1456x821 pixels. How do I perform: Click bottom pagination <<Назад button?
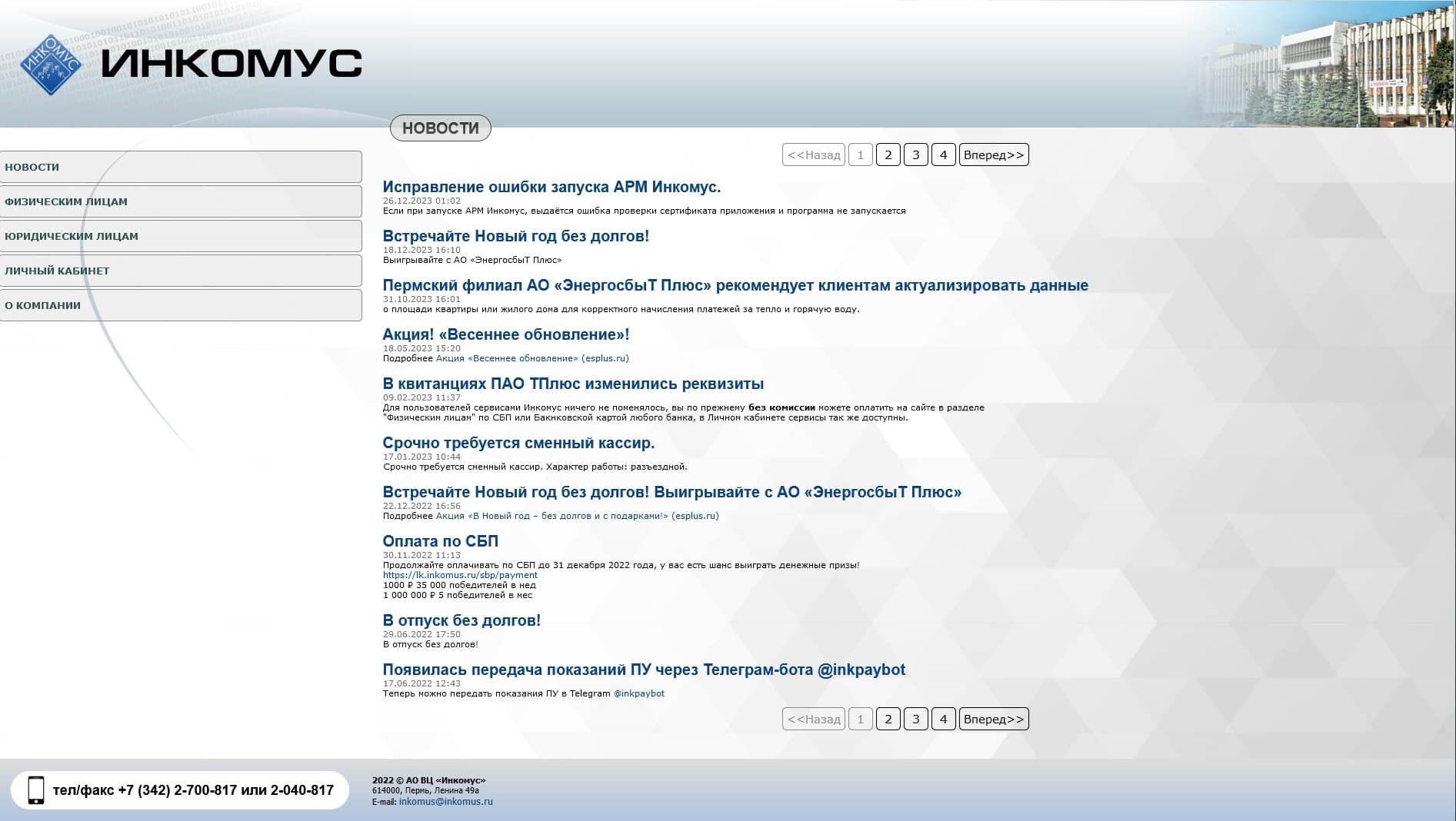[x=814, y=719]
